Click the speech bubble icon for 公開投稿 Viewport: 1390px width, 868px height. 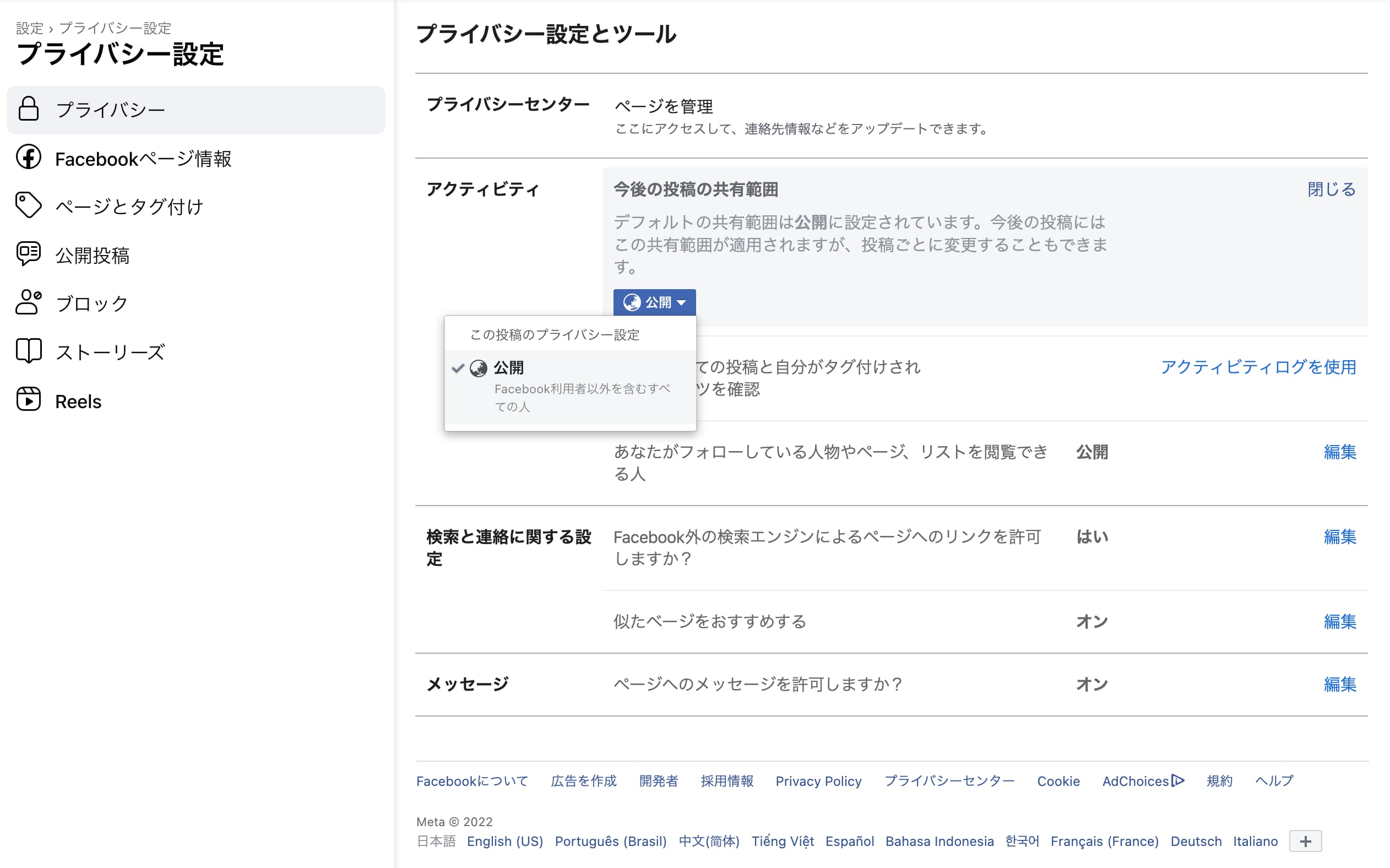[x=28, y=254]
